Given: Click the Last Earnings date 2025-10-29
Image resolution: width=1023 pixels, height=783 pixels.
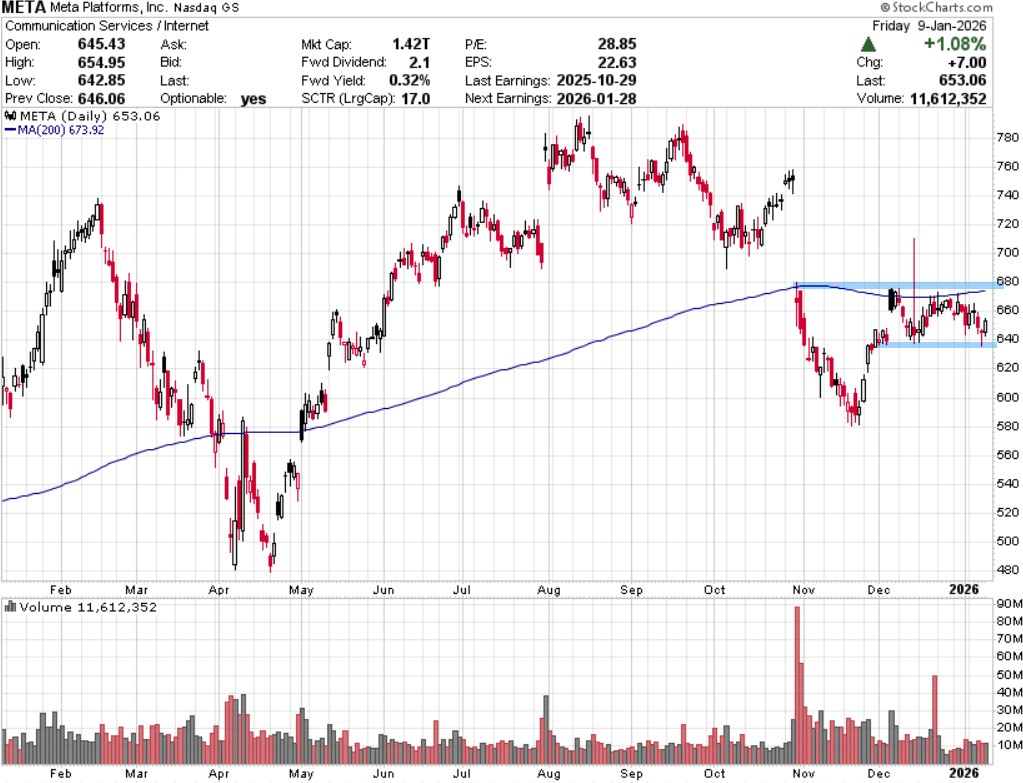Looking at the screenshot, I should coord(596,80).
